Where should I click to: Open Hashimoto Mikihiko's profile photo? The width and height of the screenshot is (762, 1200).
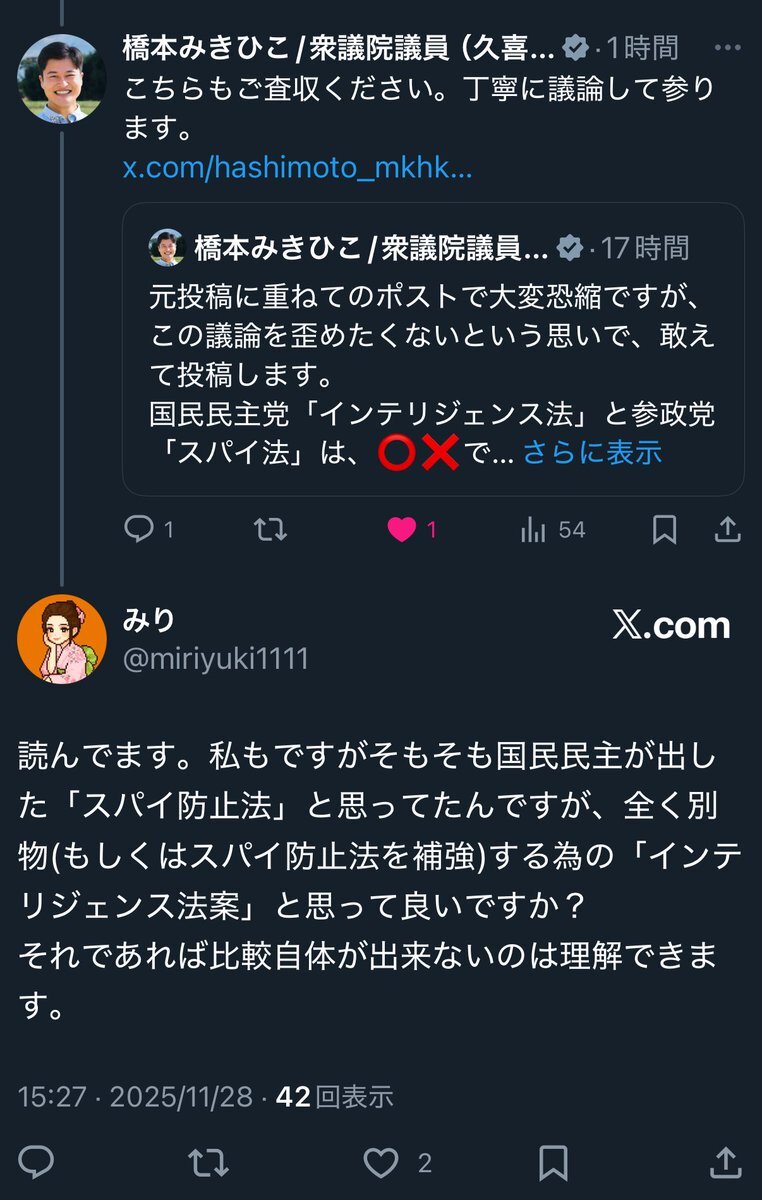pyautogui.click(x=62, y=78)
